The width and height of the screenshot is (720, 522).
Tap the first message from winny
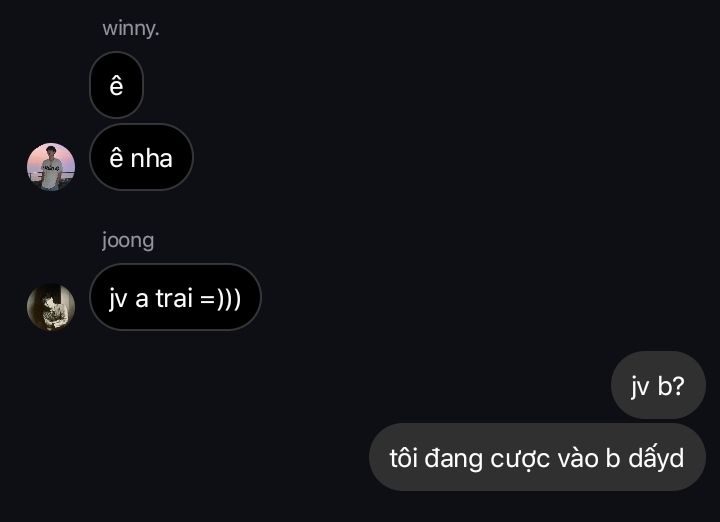click(x=116, y=85)
